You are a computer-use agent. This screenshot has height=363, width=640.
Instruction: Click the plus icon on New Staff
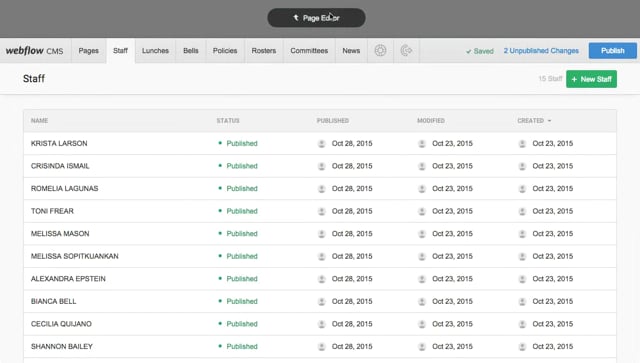click(574, 79)
